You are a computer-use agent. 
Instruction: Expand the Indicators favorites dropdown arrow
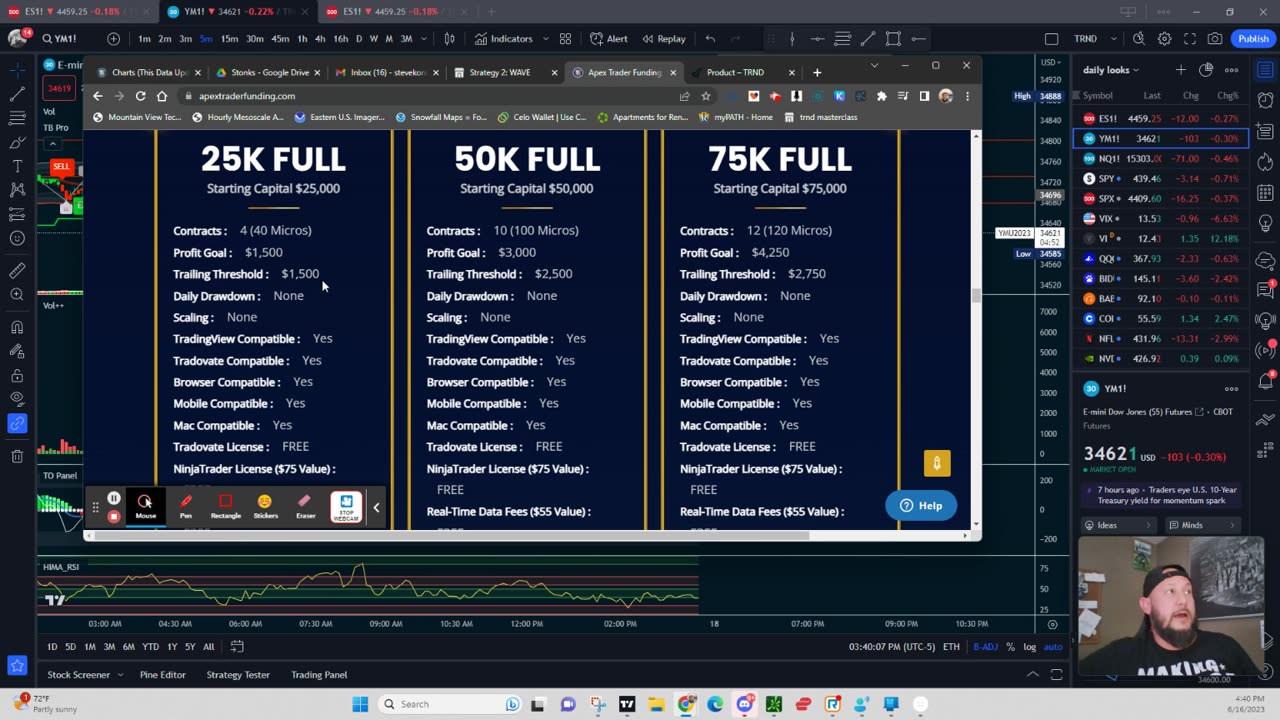pyautogui.click(x=546, y=39)
